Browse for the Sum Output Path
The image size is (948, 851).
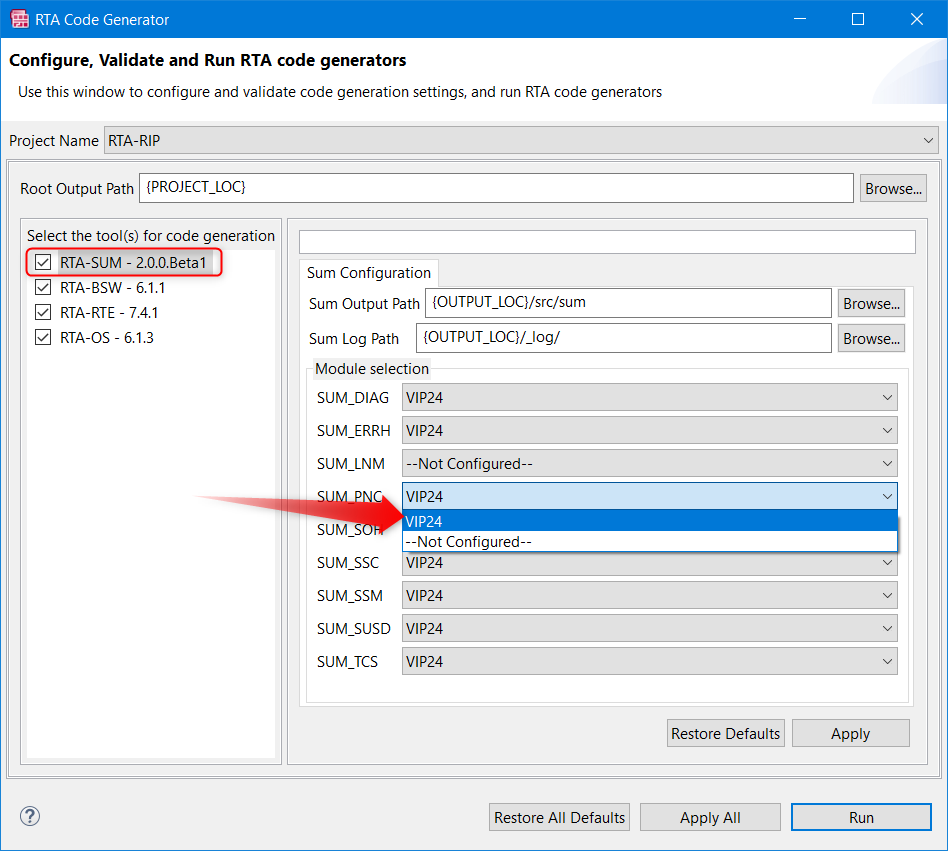click(x=871, y=303)
